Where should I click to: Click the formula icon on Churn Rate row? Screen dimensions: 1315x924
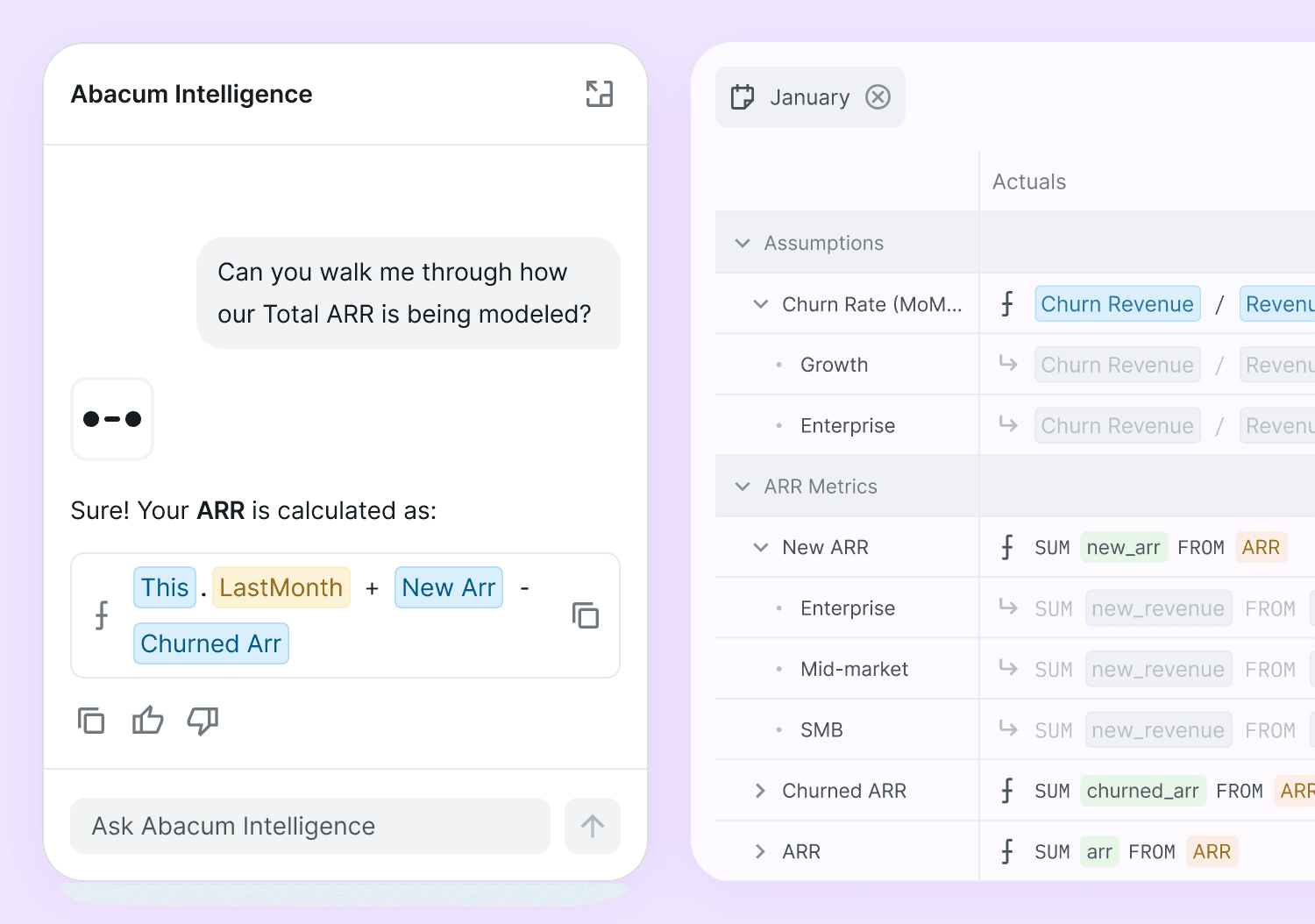(x=1007, y=304)
